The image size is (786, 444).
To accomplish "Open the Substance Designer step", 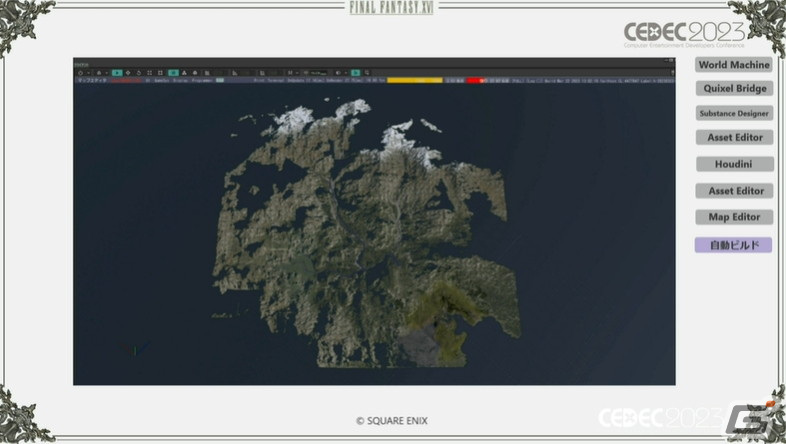I will (x=734, y=113).
